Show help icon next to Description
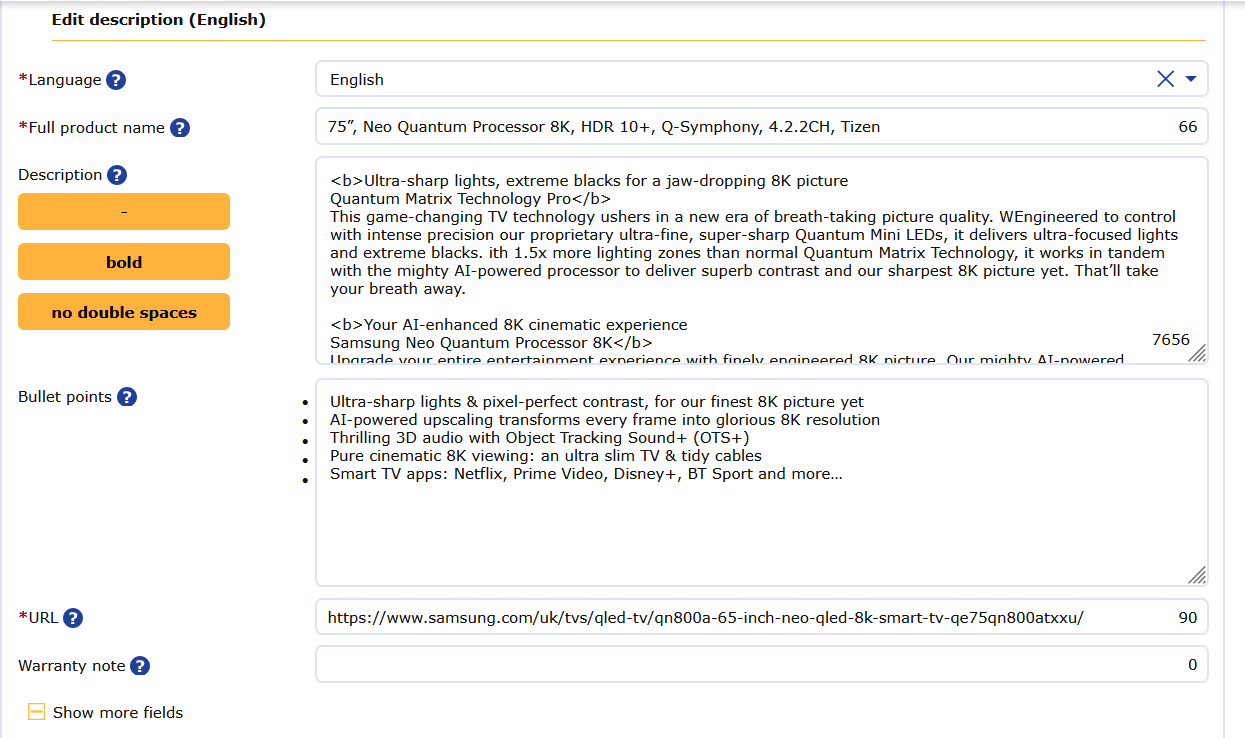This screenshot has width=1245, height=738. 117,175
